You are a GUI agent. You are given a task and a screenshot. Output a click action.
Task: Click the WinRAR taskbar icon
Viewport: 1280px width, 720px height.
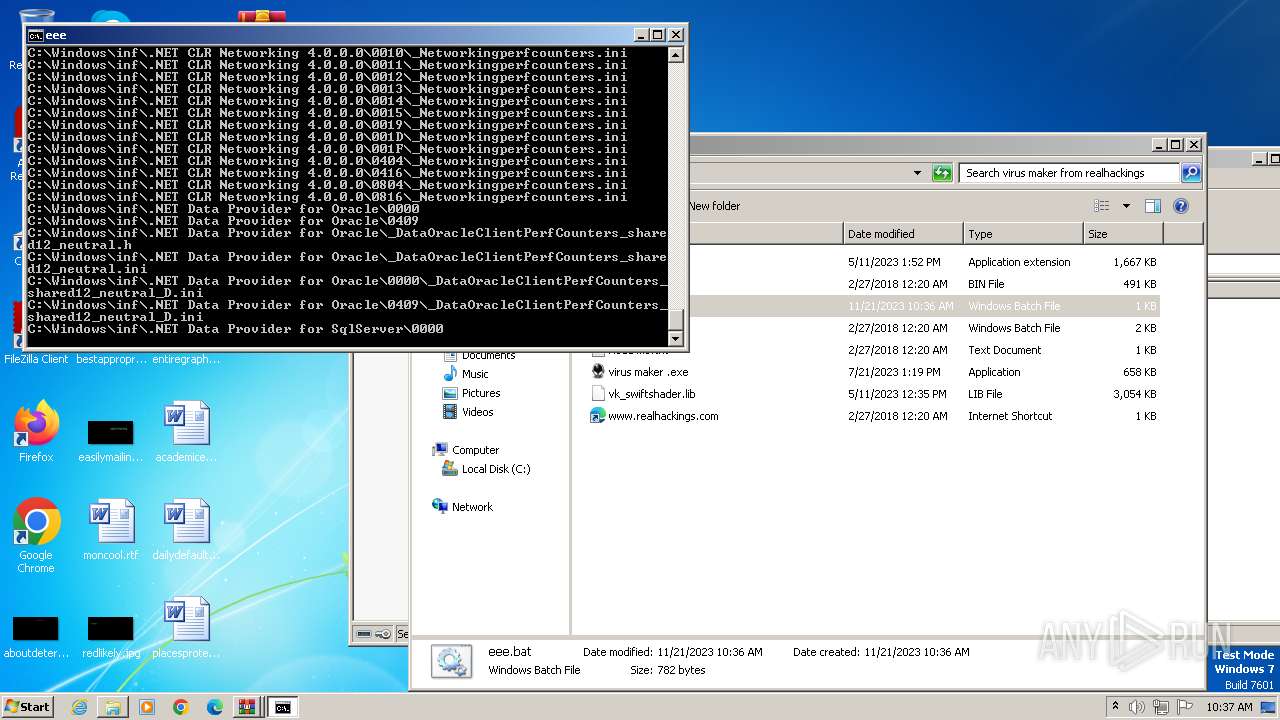247,707
